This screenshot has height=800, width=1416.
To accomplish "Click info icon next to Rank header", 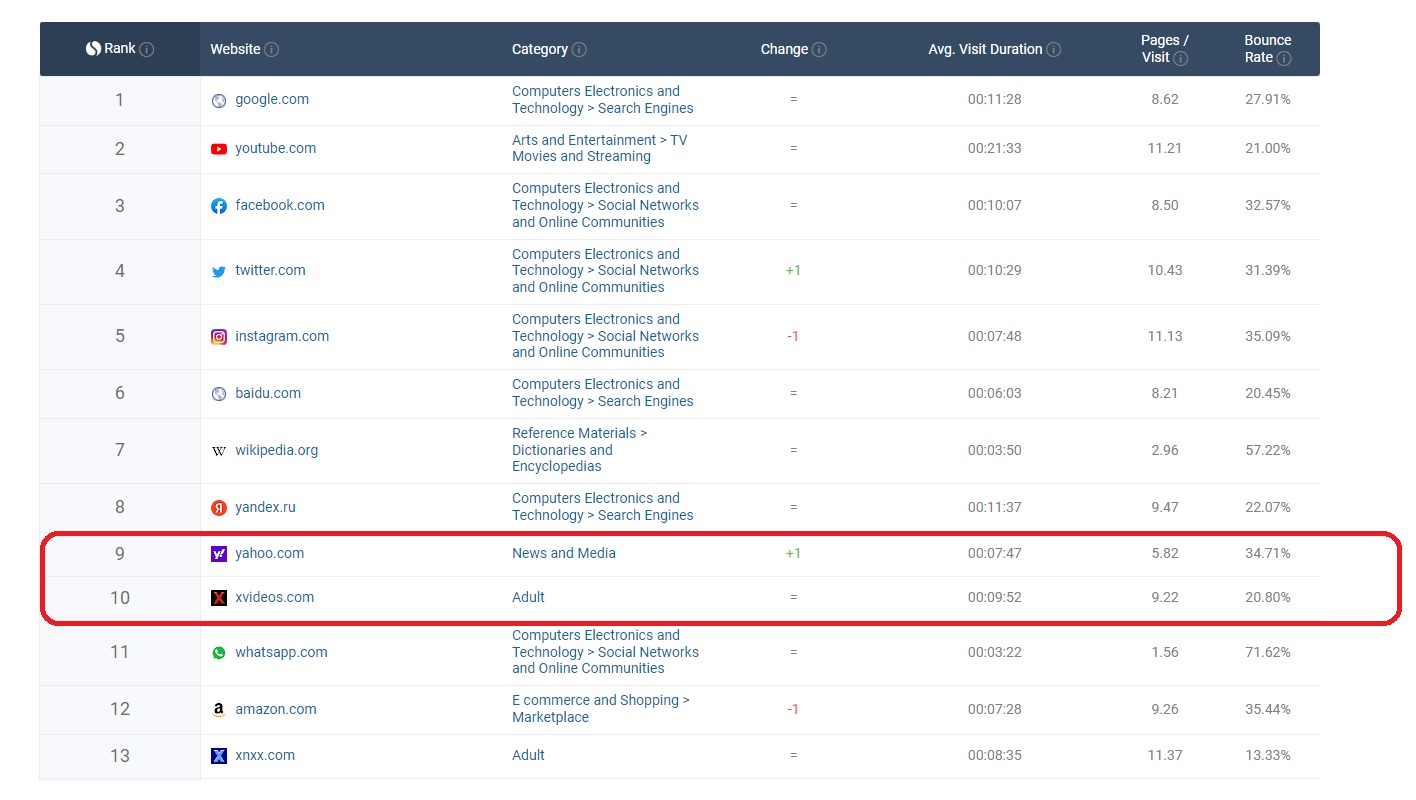I will tap(147, 50).
